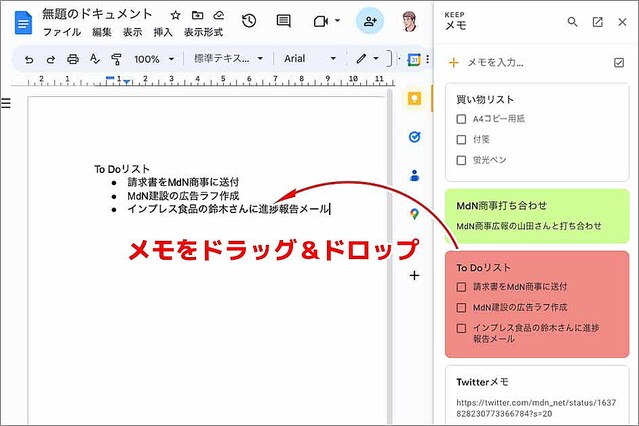Open the Google Maps side panel icon
This screenshot has width=639, height=426.
414,214
